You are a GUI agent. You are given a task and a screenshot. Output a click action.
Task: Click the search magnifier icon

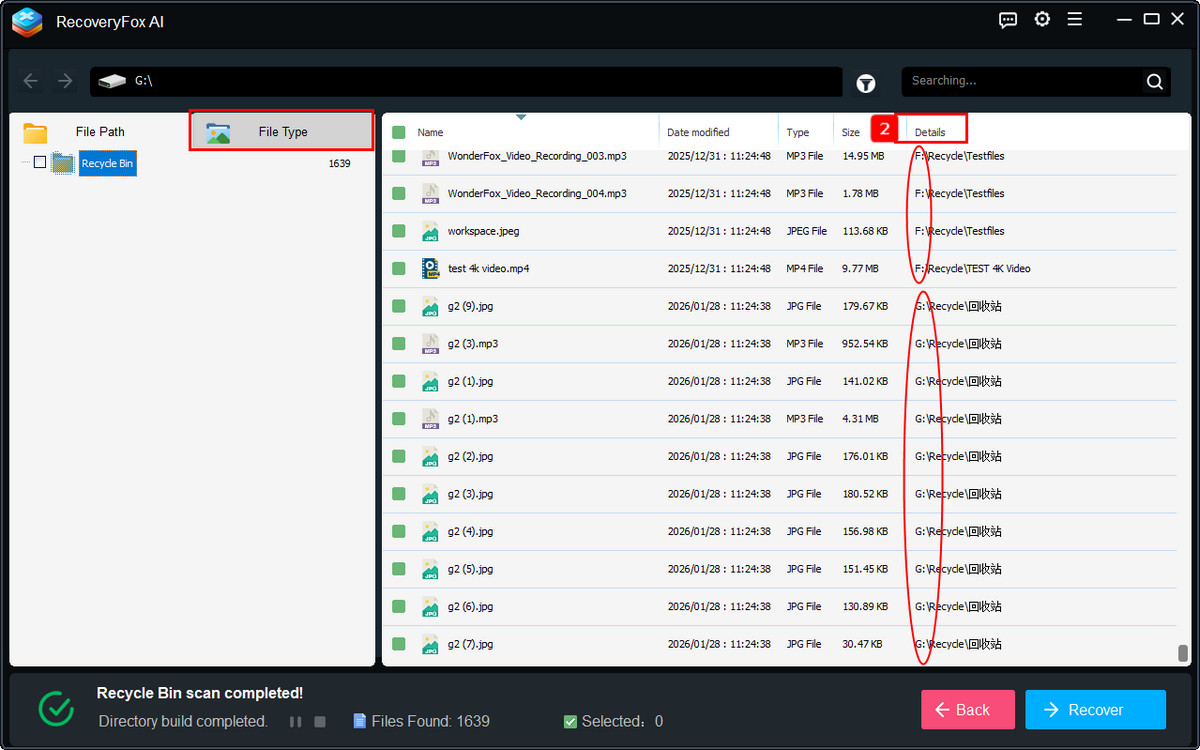(1154, 82)
